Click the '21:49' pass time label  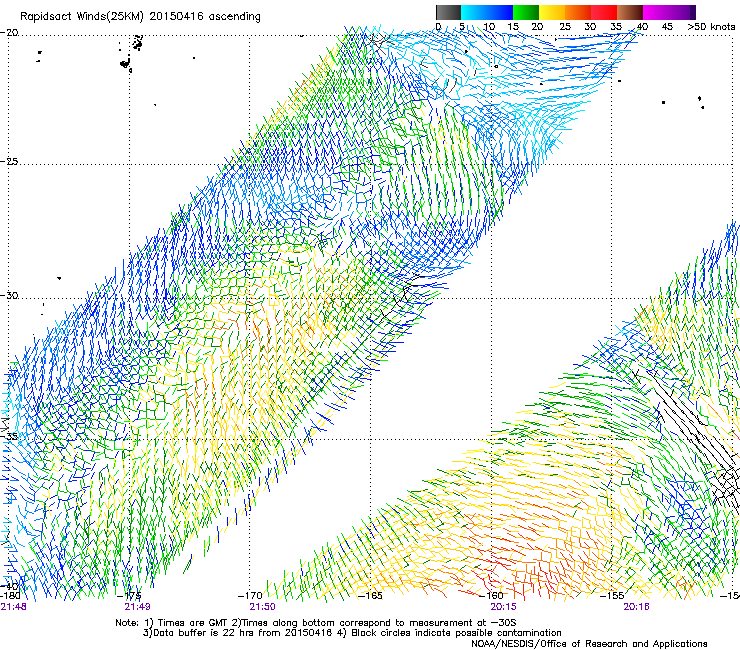pos(138,607)
